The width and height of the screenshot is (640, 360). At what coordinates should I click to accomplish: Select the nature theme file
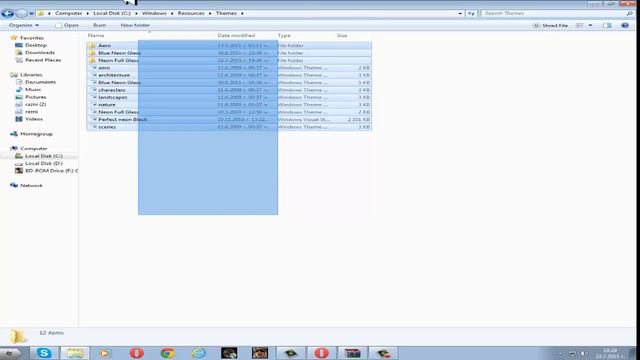pyautogui.click(x=107, y=104)
